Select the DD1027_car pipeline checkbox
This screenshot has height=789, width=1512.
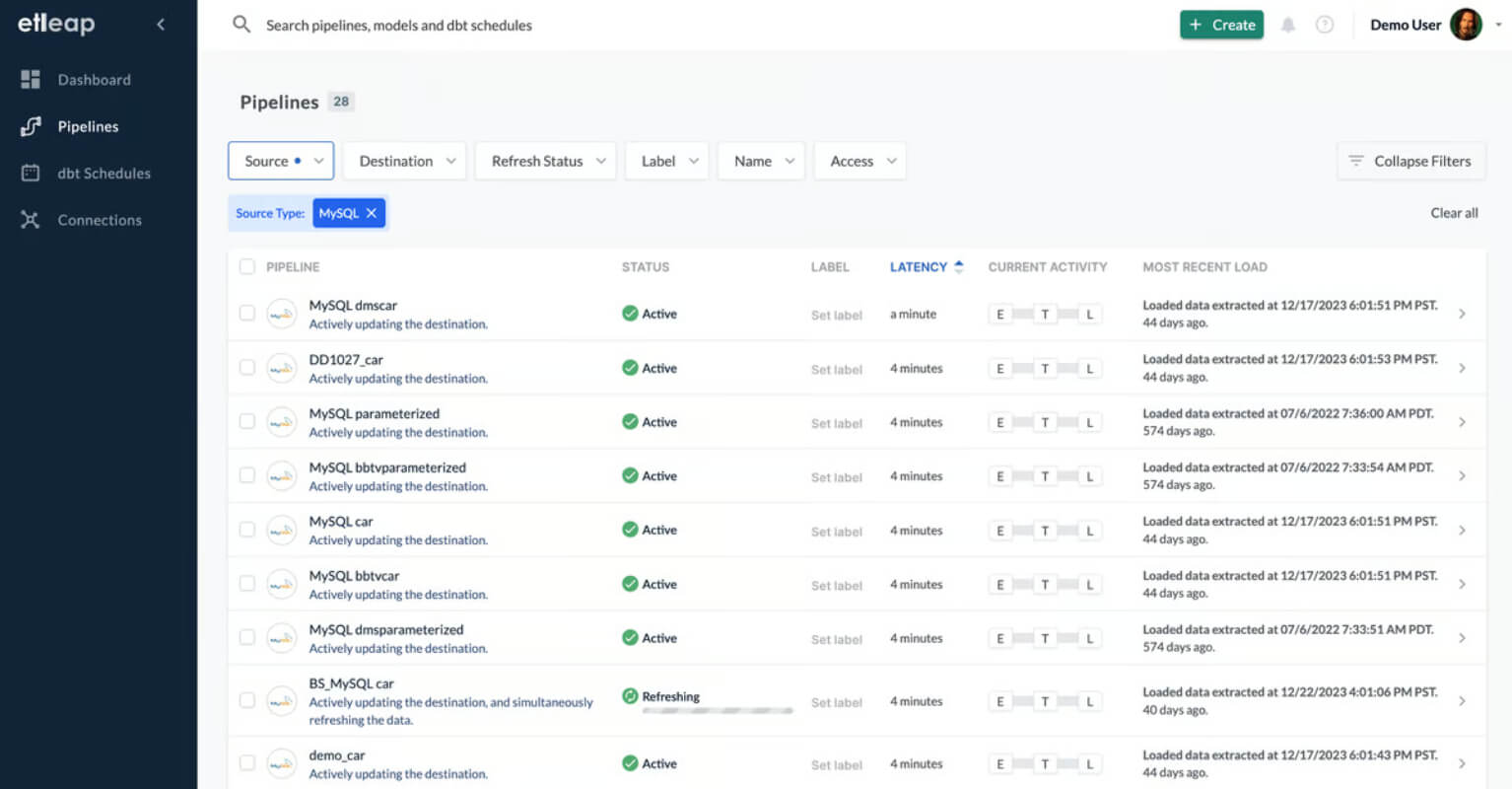click(247, 368)
